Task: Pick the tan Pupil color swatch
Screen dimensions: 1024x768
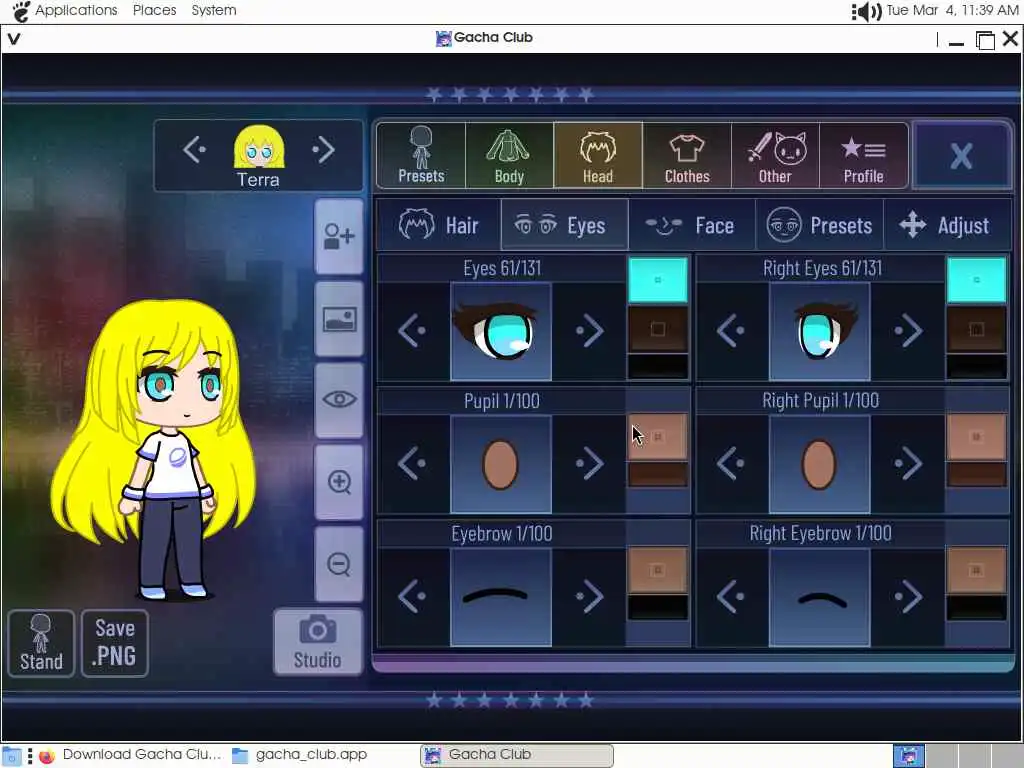Action: (658, 436)
